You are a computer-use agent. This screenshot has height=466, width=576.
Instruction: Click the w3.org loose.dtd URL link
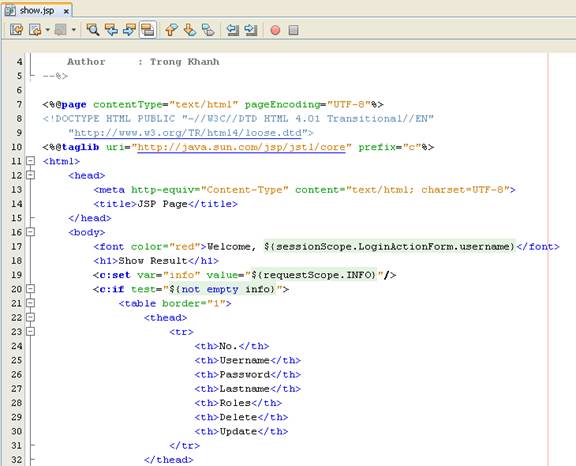pos(188,133)
